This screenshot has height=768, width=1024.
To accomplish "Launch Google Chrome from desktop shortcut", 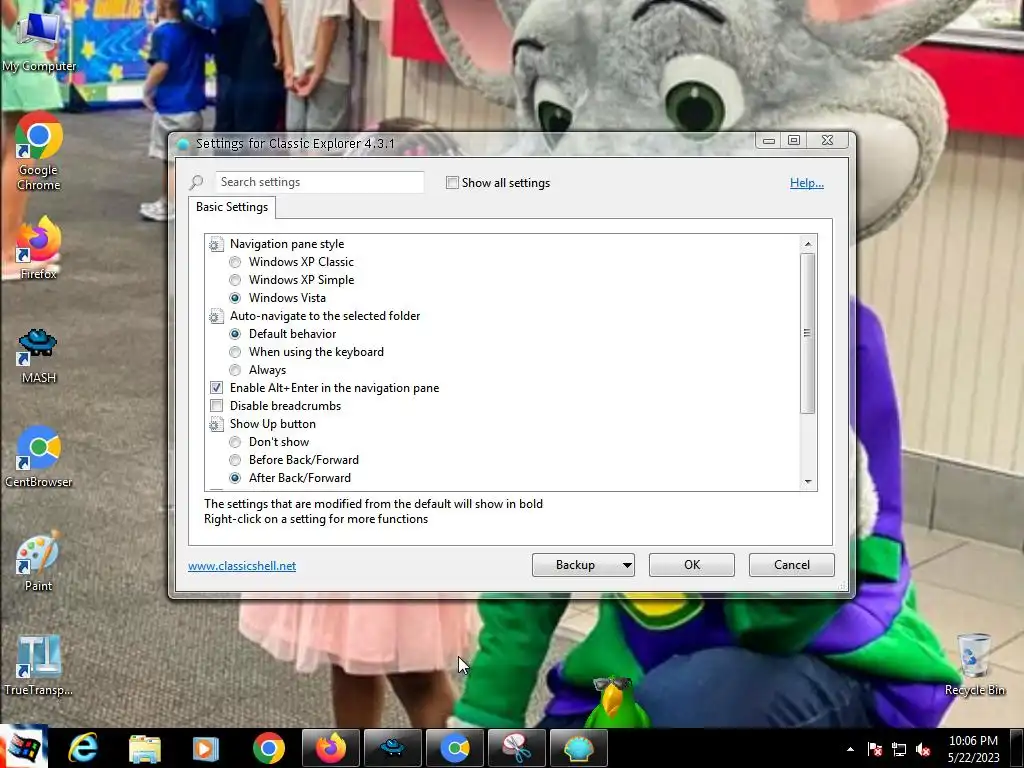I will [x=39, y=152].
